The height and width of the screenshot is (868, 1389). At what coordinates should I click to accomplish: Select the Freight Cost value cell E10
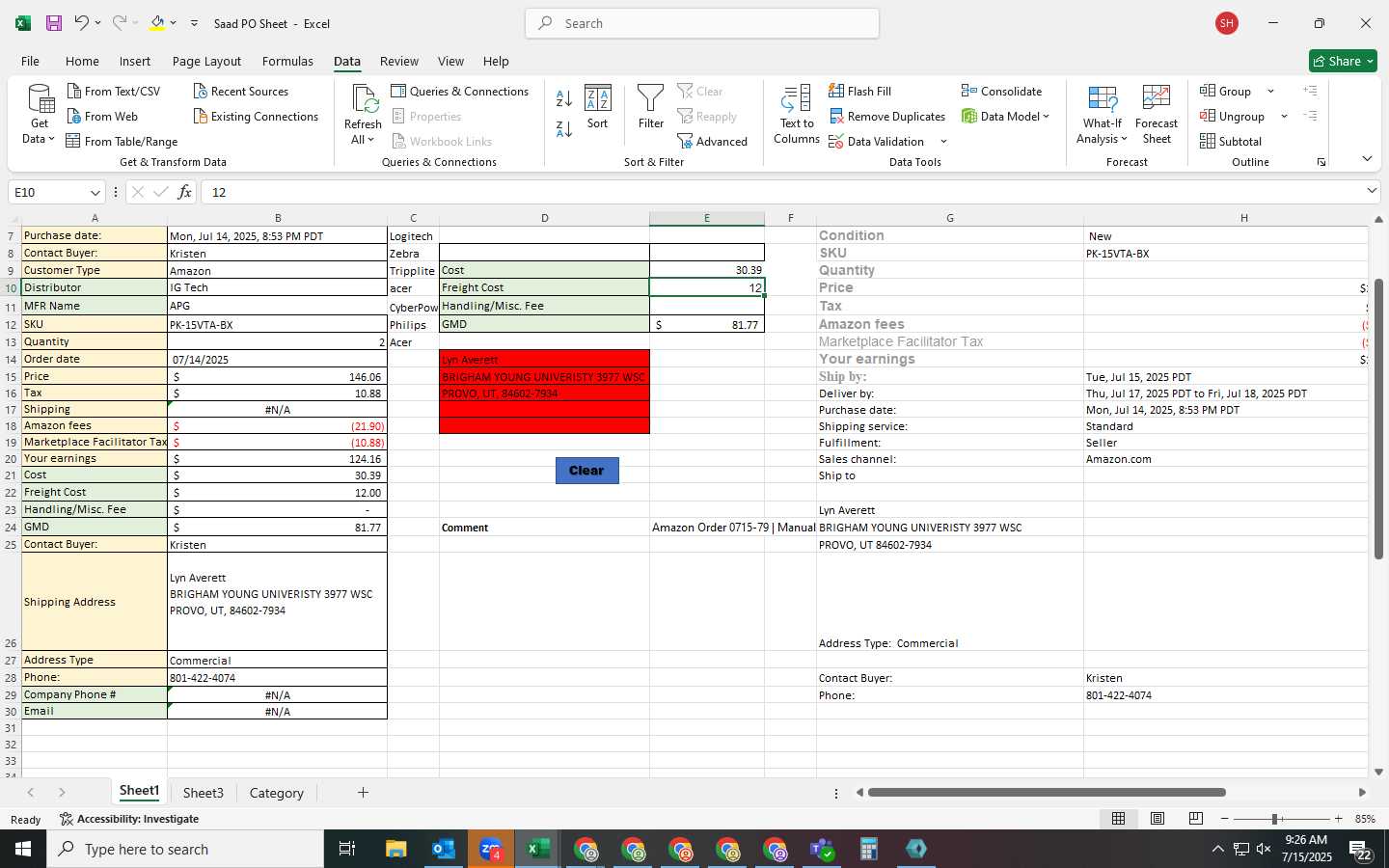(x=707, y=287)
